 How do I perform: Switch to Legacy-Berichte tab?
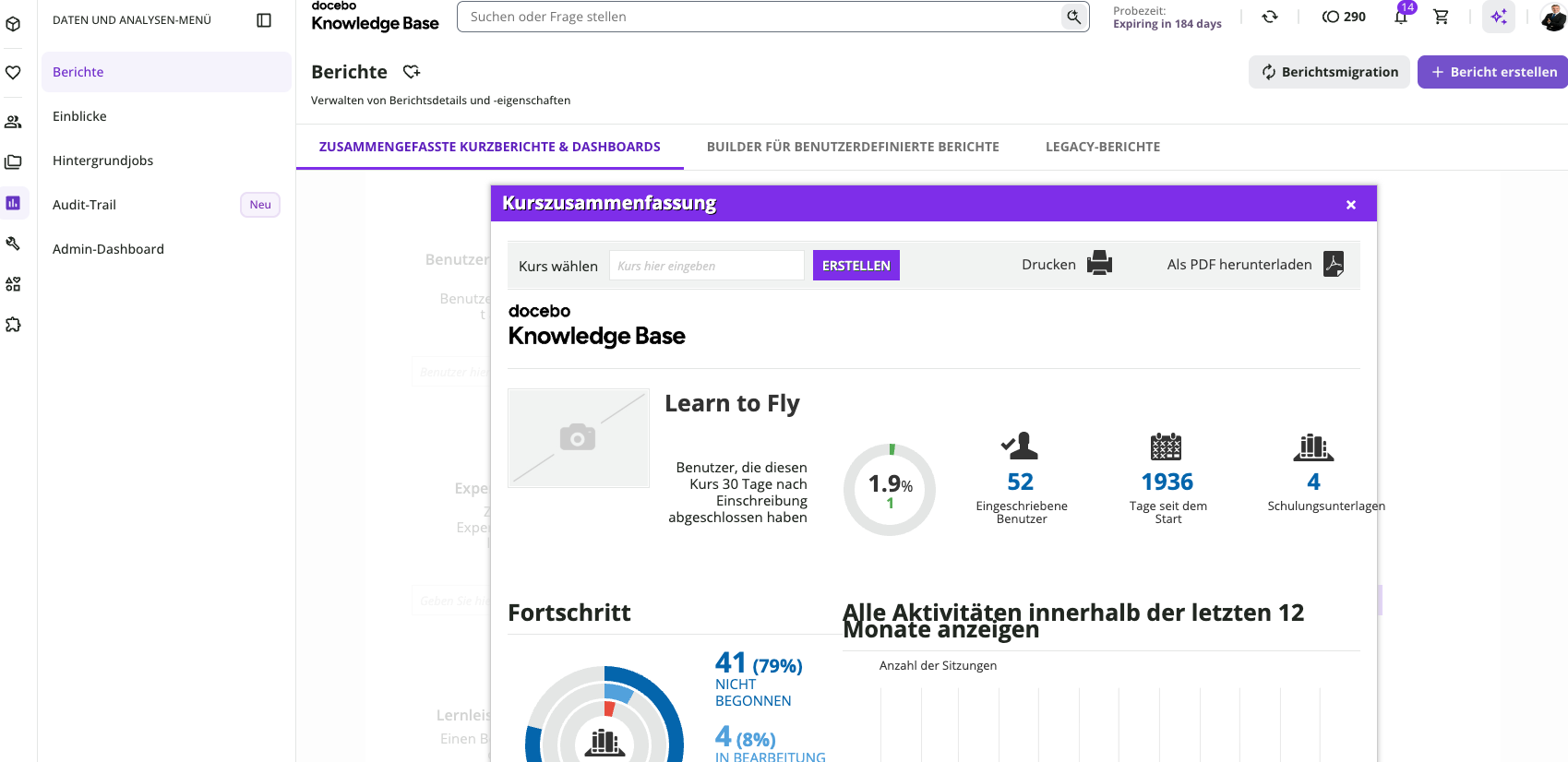click(x=1103, y=147)
